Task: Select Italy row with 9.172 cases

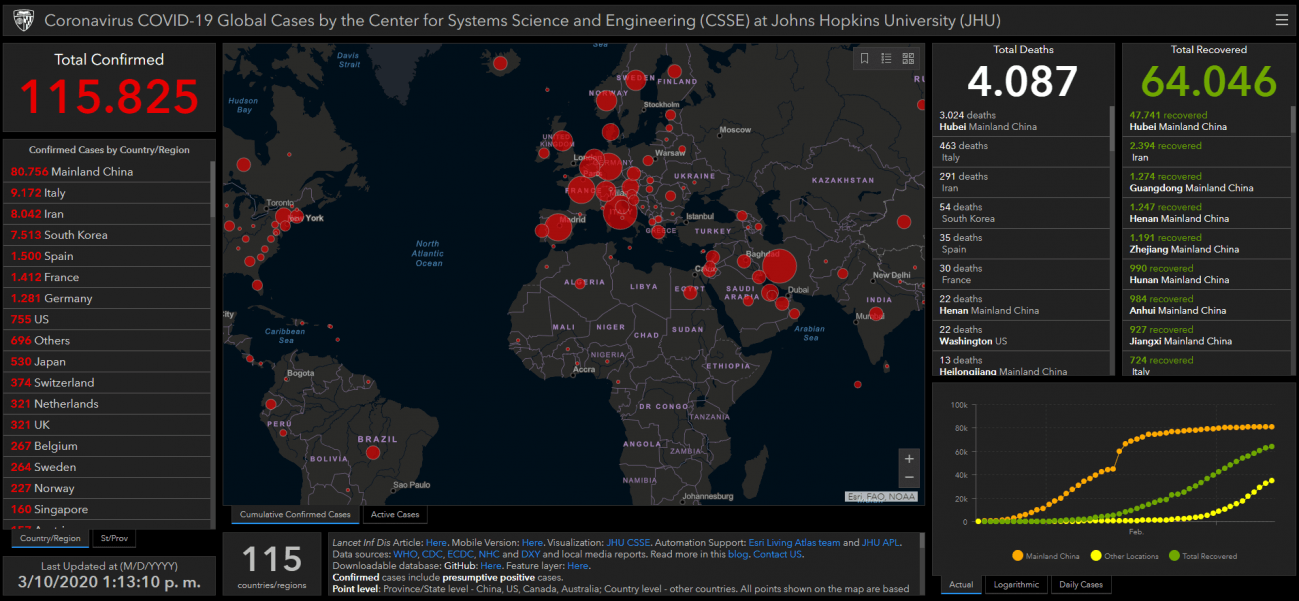Action: click(107, 192)
